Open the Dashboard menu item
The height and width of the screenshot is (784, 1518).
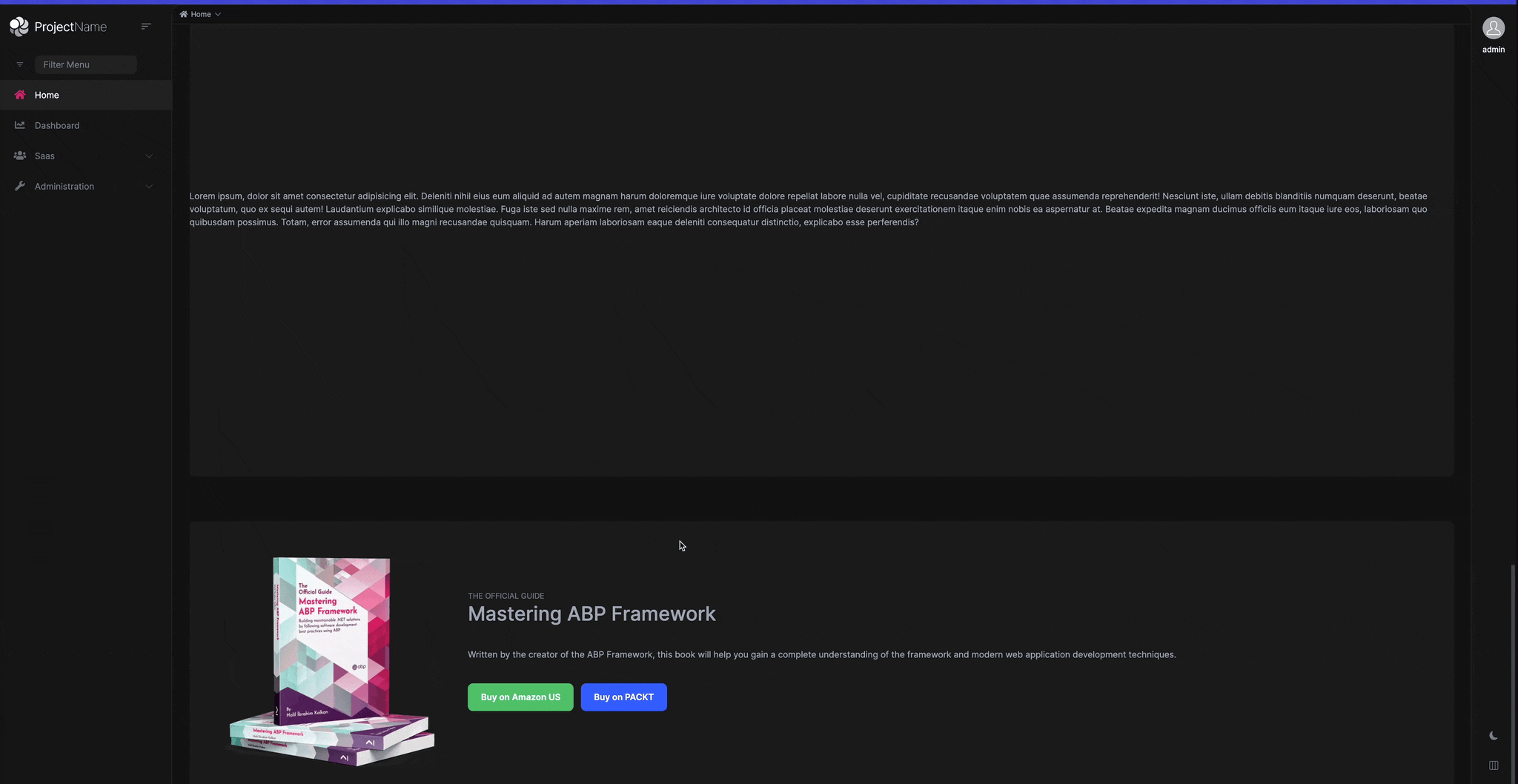[86, 125]
